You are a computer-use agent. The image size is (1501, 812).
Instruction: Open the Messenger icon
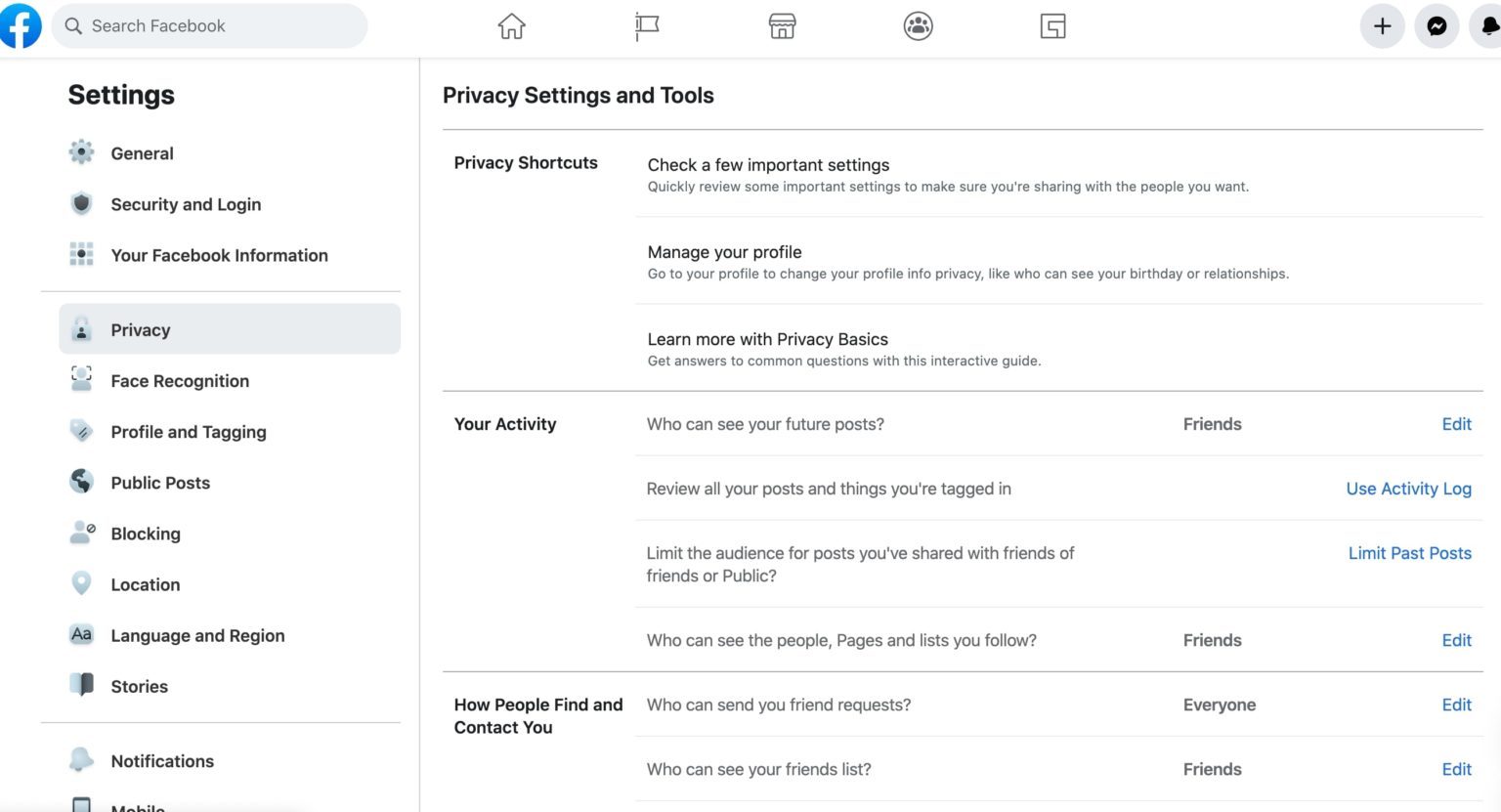(x=1437, y=26)
